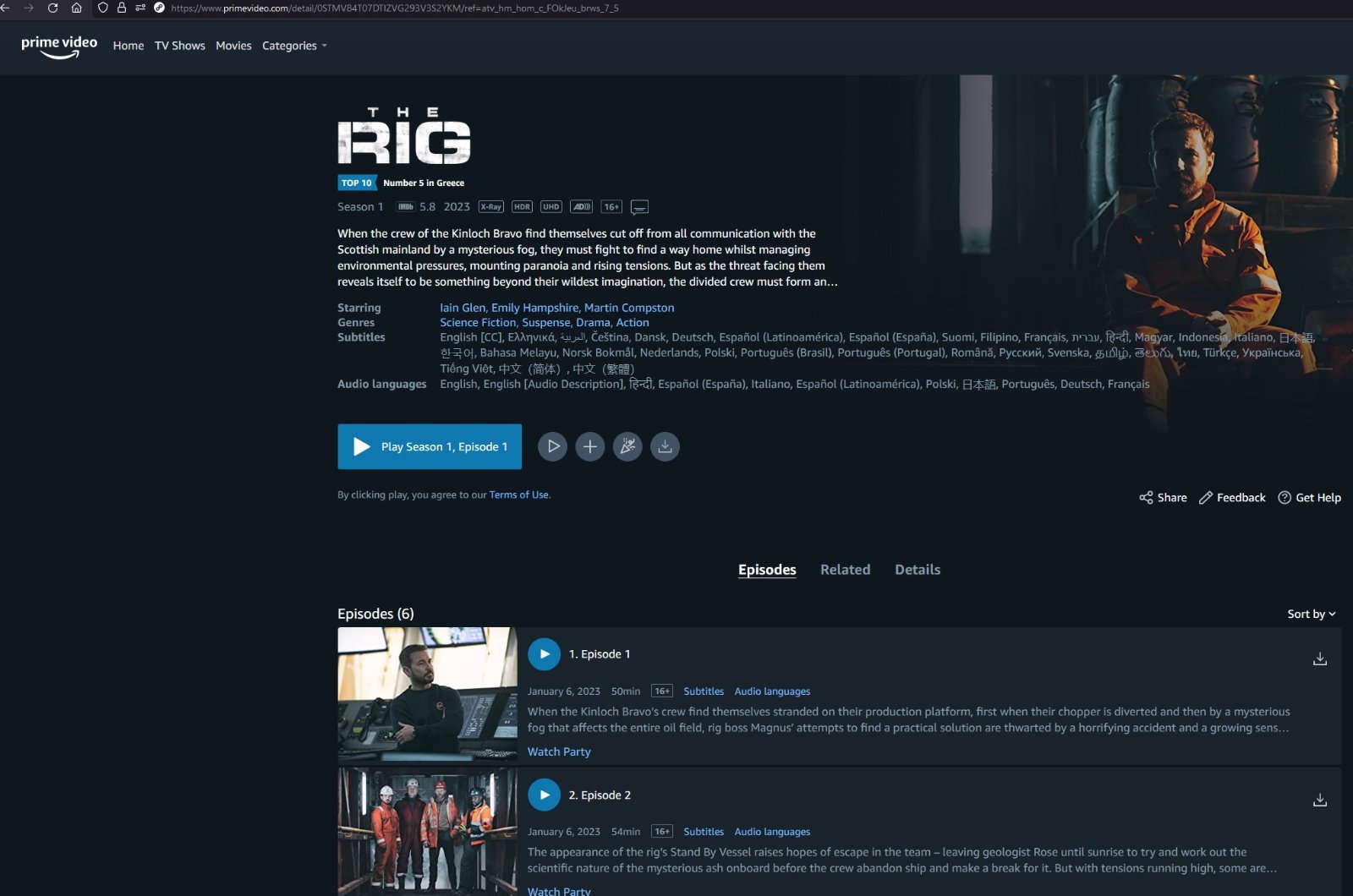Open Home in Prime Video nav
The width and height of the screenshot is (1353, 896).
[x=129, y=46]
